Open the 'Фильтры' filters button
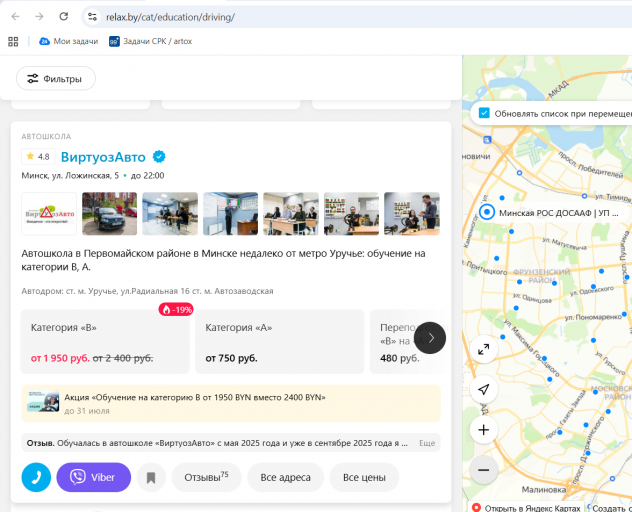 pos(56,79)
